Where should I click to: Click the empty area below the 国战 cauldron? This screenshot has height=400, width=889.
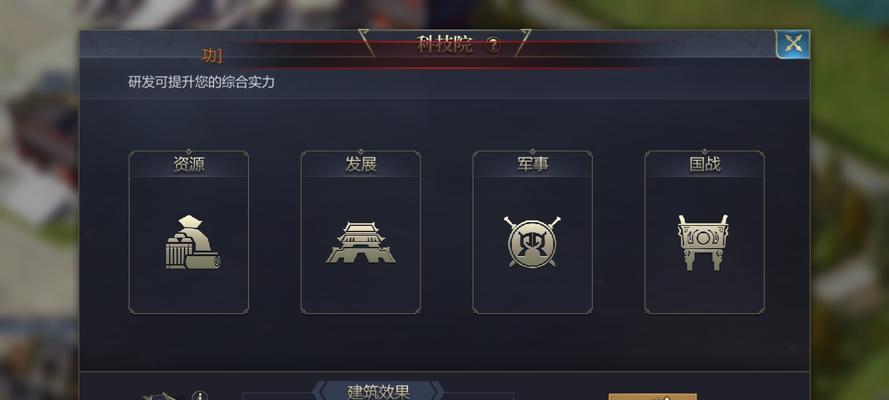[705, 292]
